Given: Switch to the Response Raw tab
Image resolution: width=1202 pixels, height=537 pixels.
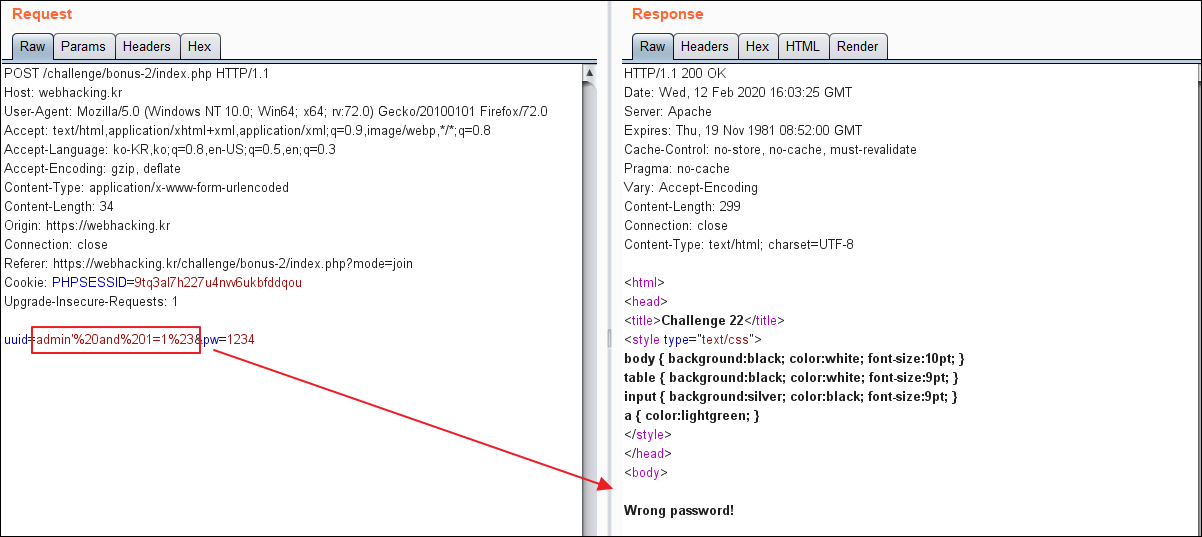Looking at the screenshot, I should [x=652, y=46].
